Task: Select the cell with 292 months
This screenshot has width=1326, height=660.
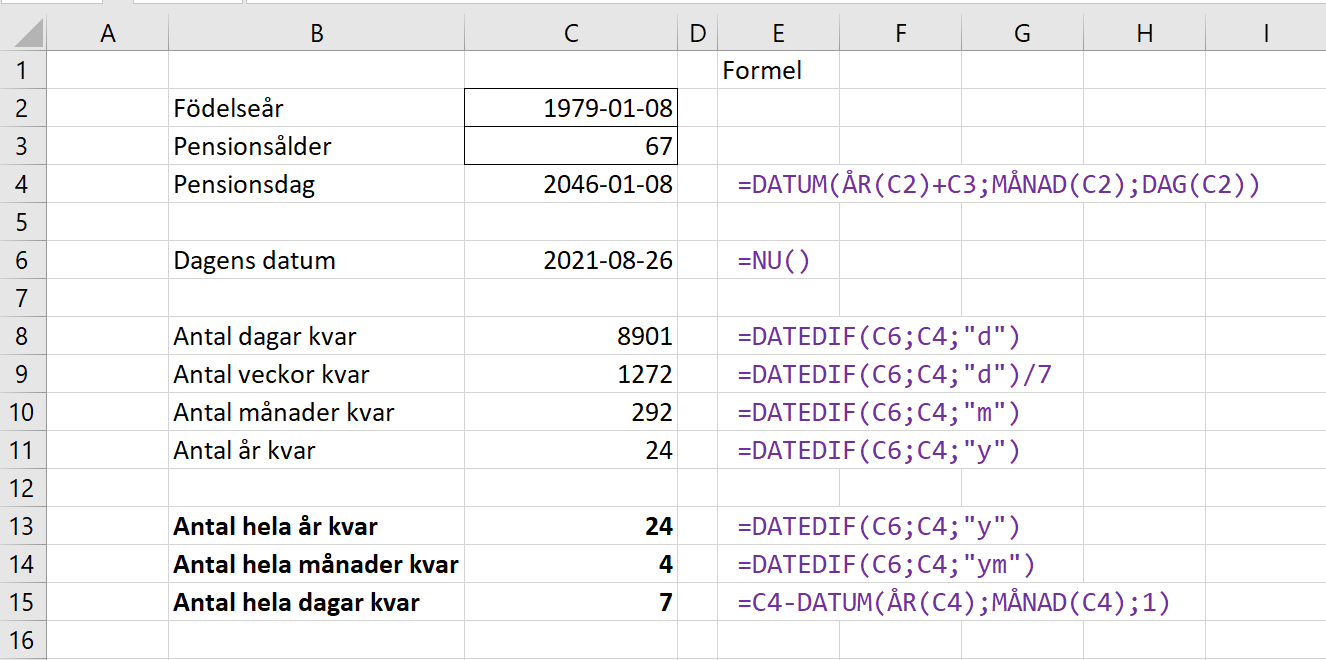Action: 571,413
